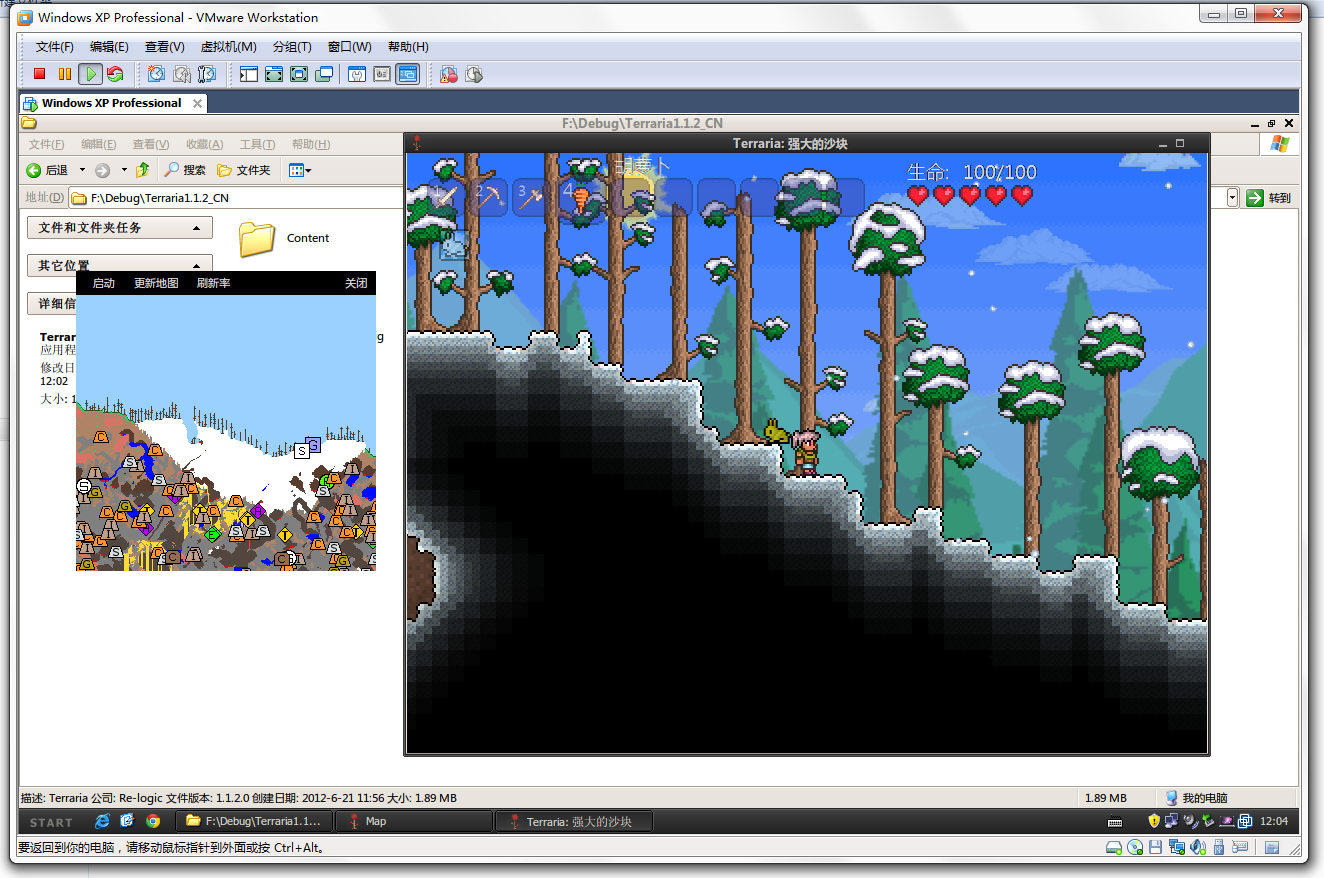Click 启动 in the Map window
The image size is (1324, 878).
[x=104, y=283]
